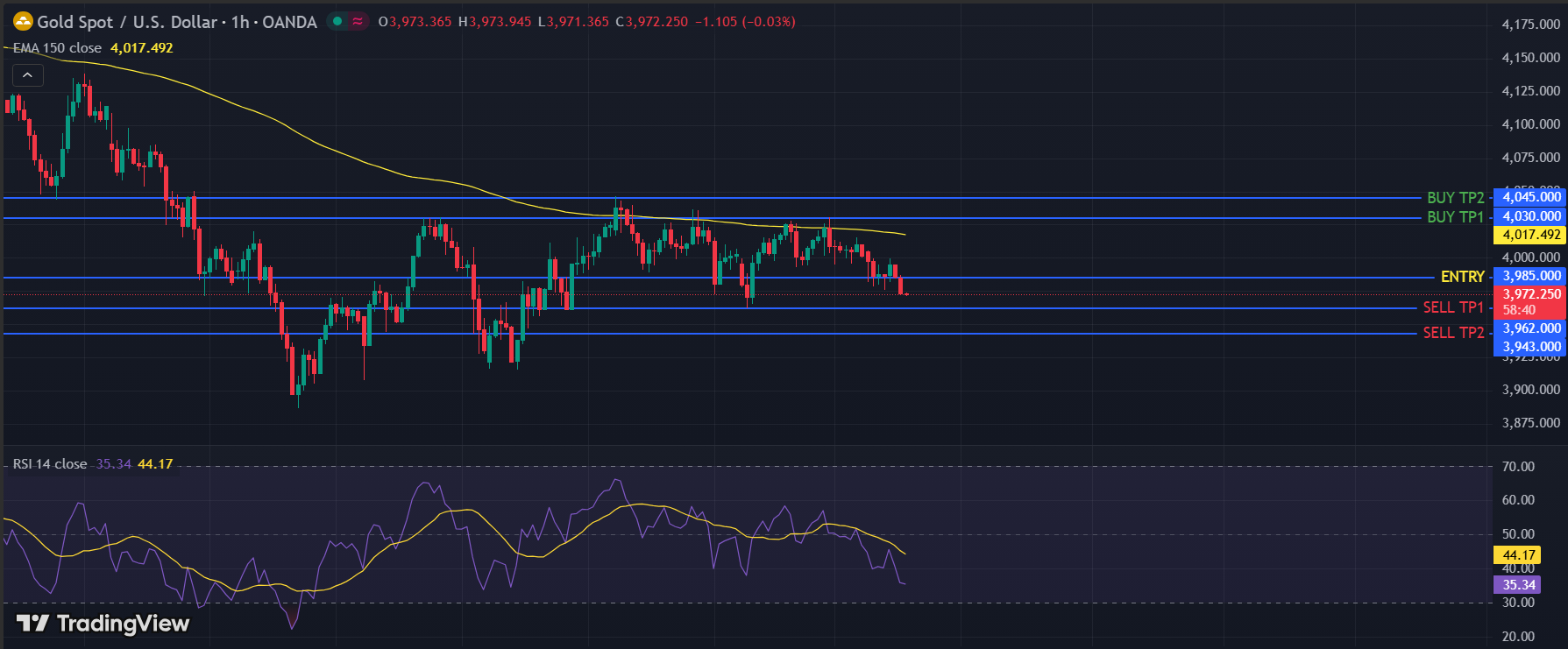Screen dimensions: 1568x649
Task: Select the EMA 150 close legend
Action: pyautogui.click(x=58, y=48)
